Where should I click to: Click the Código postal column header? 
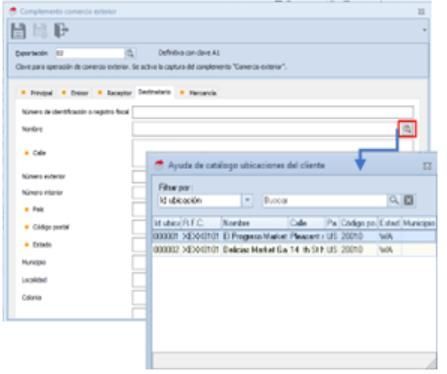tap(358, 223)
